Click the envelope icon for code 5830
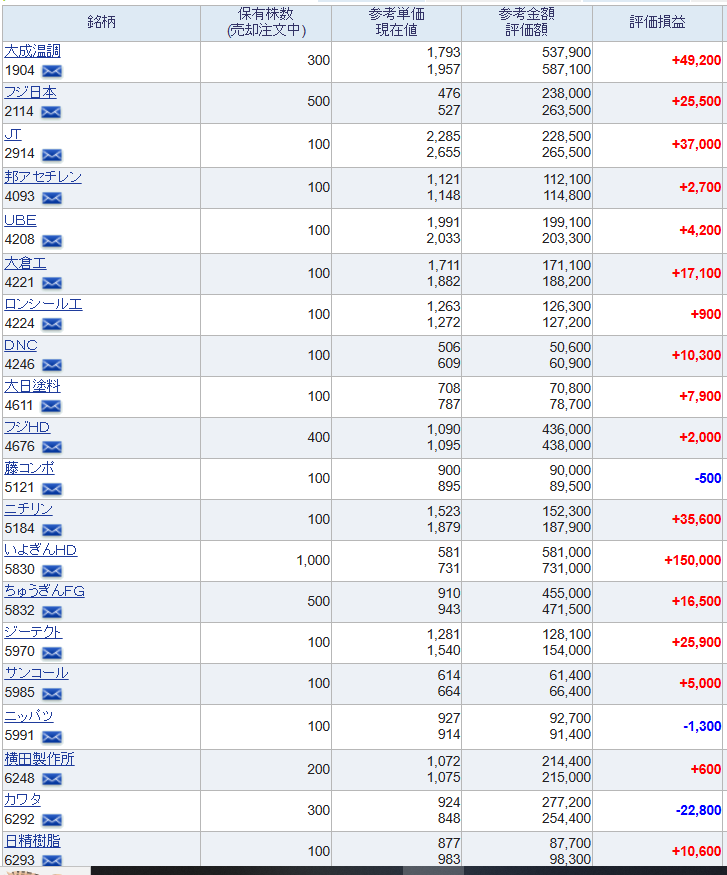Screen dimensions: 727x875 pyautogui.click(x=52, y=570)
